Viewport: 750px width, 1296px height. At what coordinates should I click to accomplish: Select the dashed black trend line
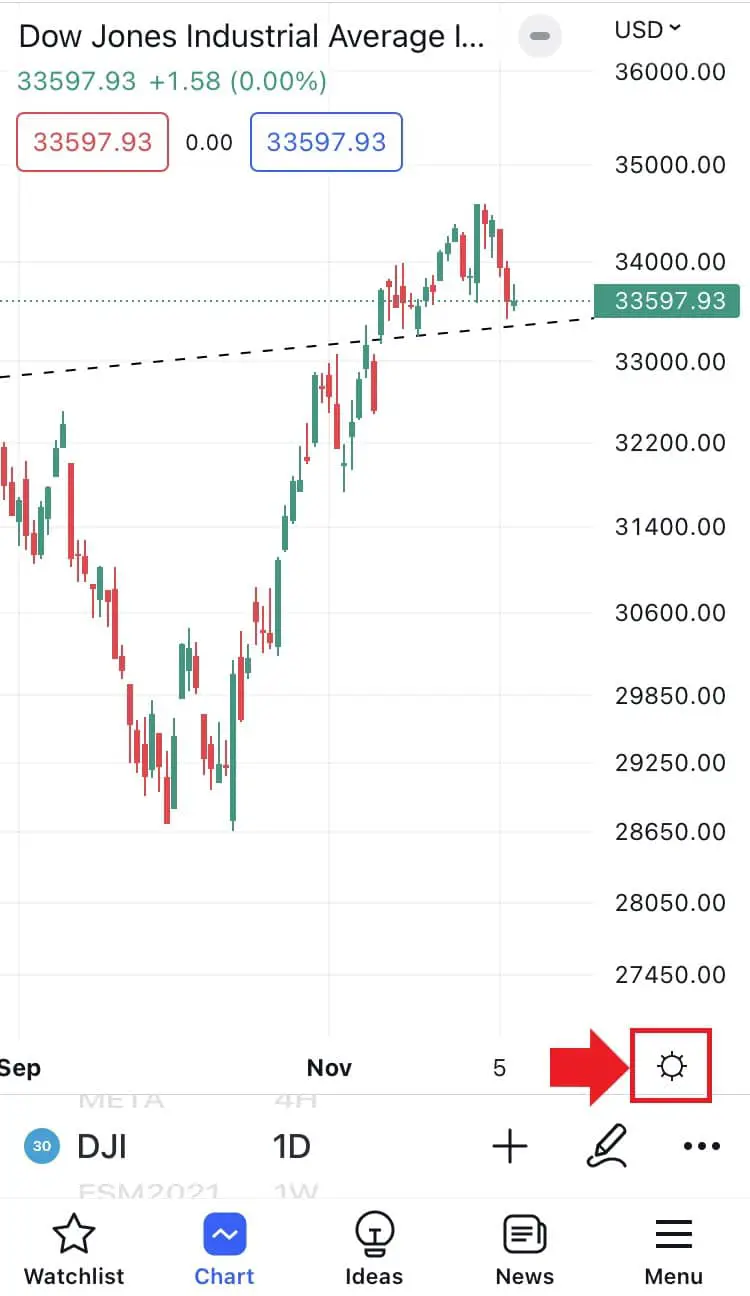pyautogui.click(x=297, y=347)
